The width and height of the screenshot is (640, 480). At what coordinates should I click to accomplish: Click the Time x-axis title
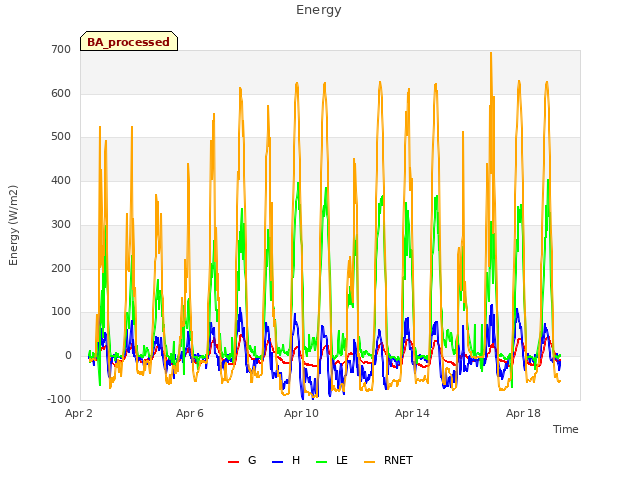coord(565,429)
